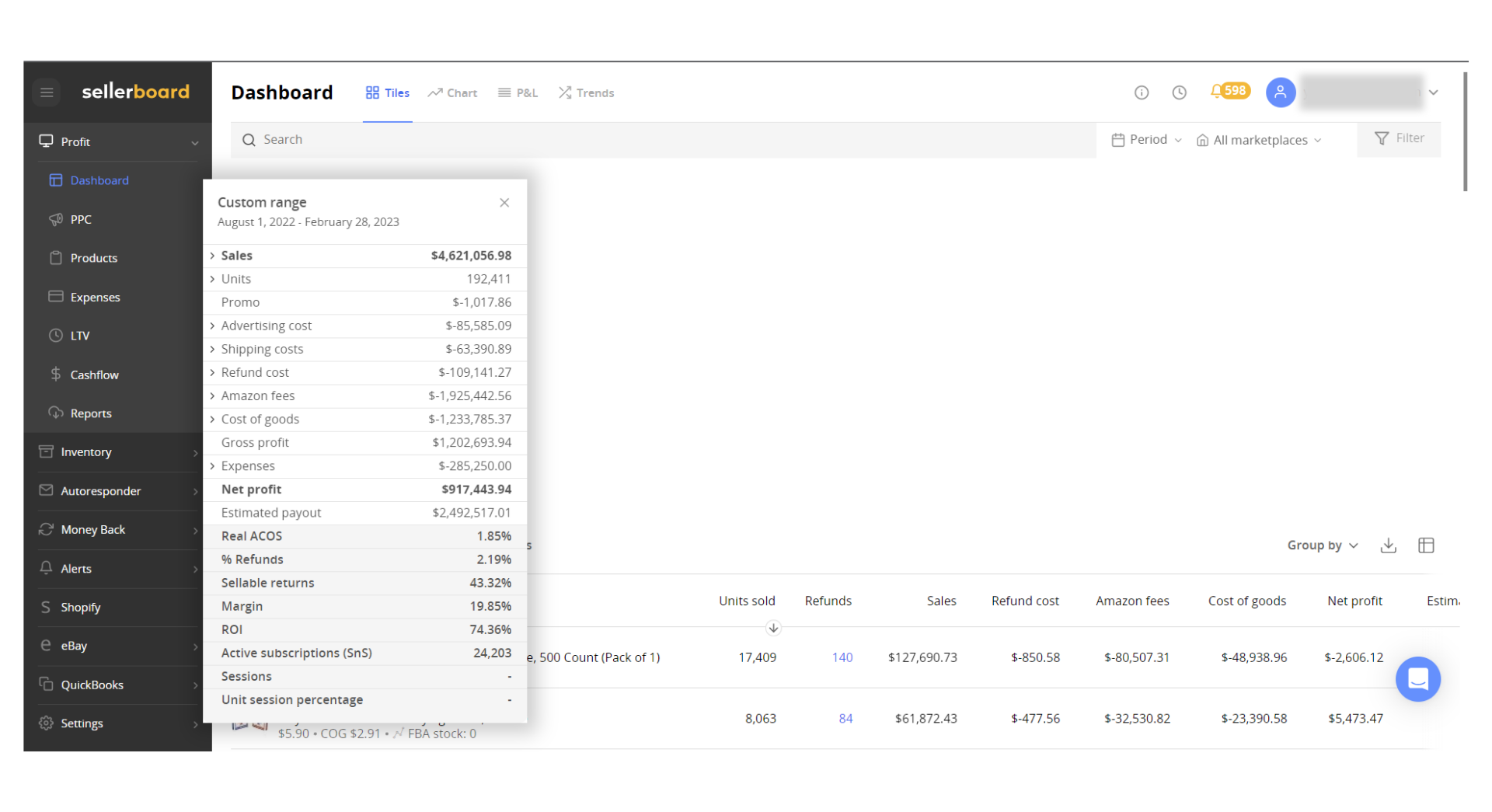This screenshot has width=1492, height=812.
Task: Sort by the Net profit column header
Action: (x=1354, y=601)
